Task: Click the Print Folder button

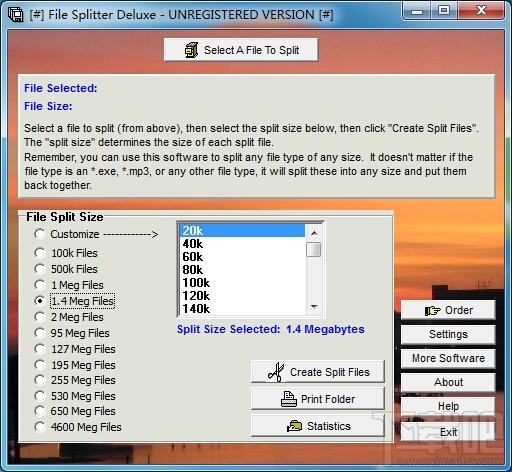Action: 318,399
